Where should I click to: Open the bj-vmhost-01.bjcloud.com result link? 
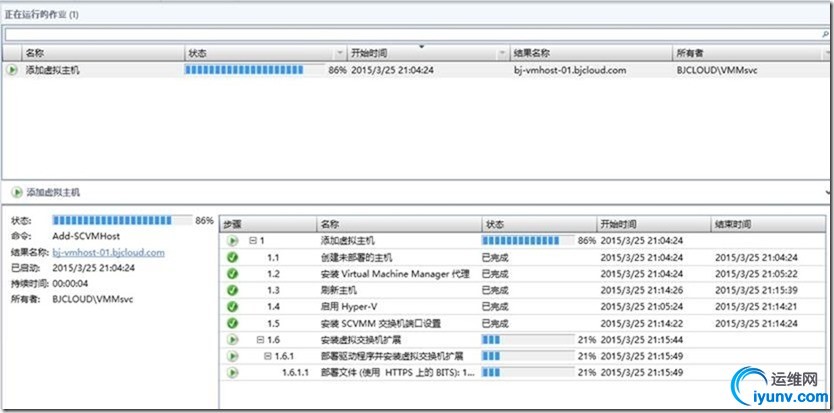pos(109,252)
